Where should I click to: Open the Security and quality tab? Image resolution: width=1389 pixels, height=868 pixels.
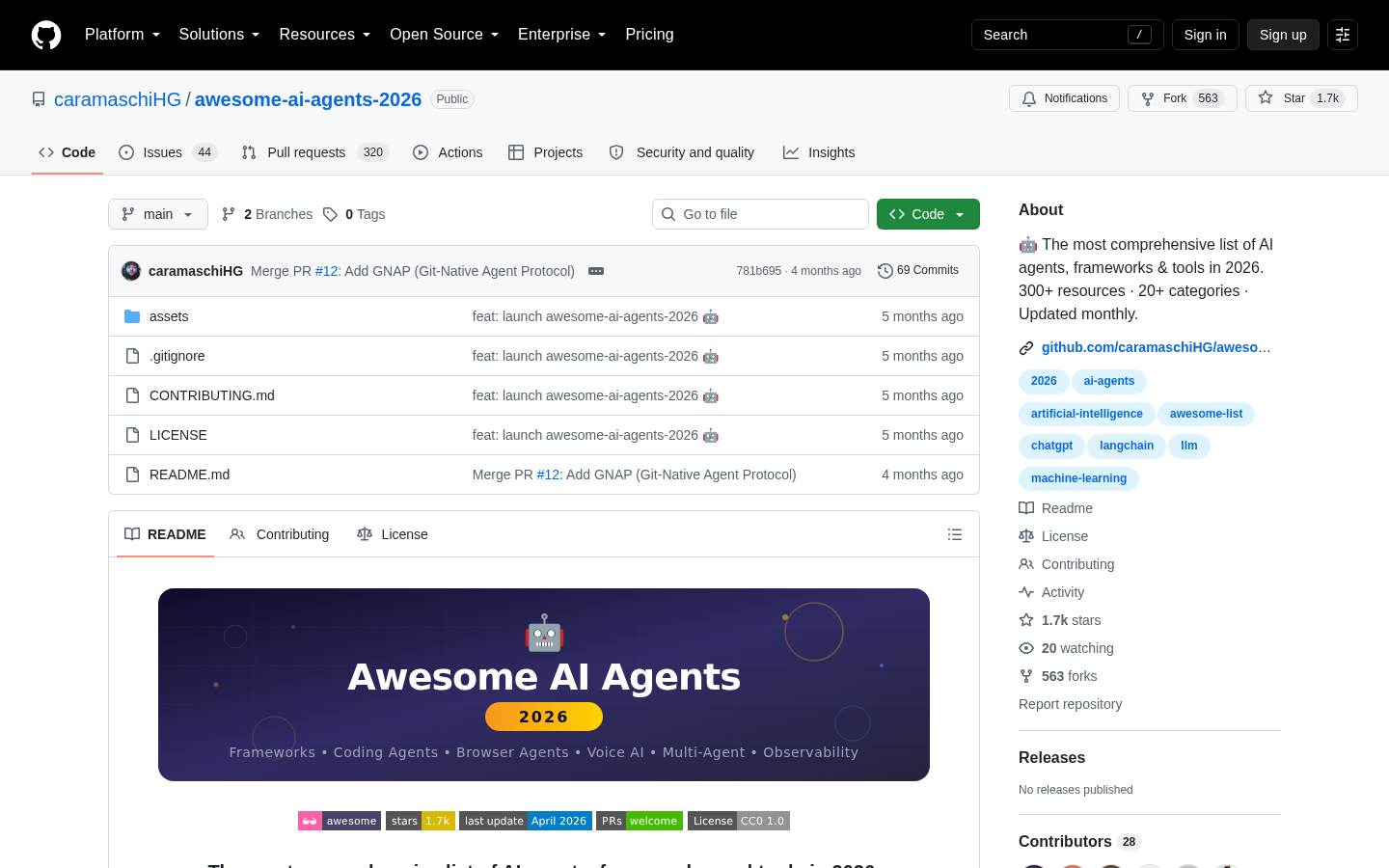point(682,152)
